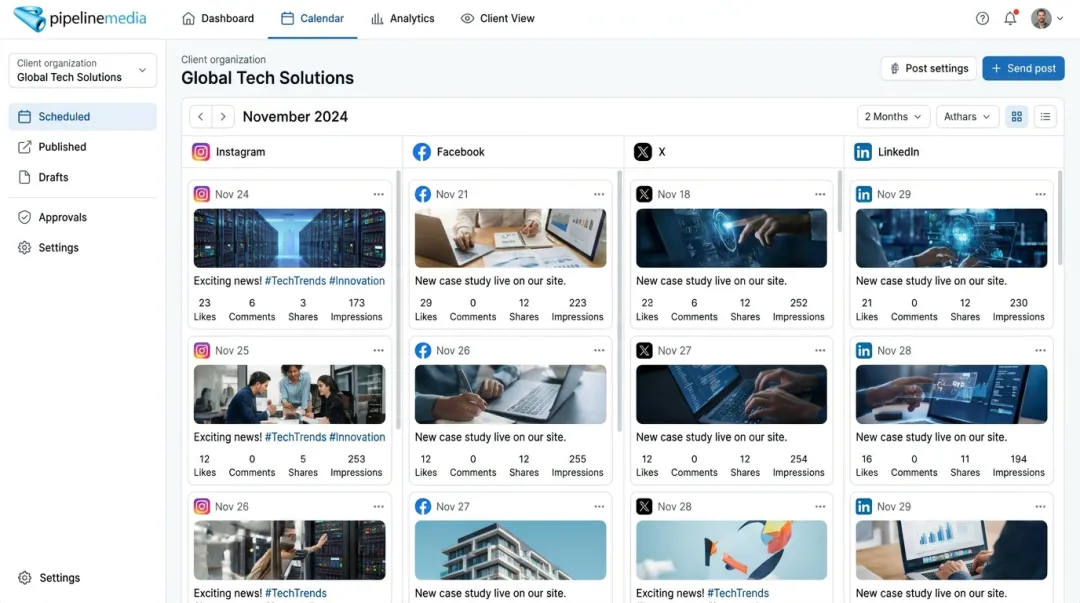Open Published in the sidebar
Viewport: 1080px width, 603px height.
coord(83,147)
